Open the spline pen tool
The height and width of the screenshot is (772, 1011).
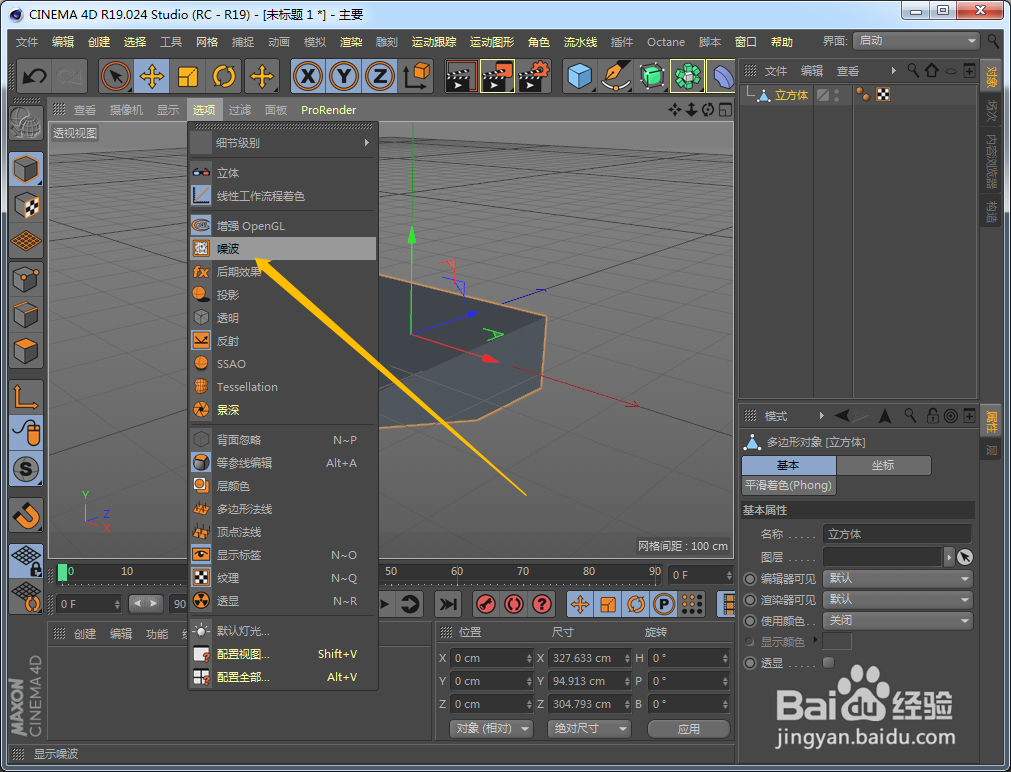[x=616, y=77]
